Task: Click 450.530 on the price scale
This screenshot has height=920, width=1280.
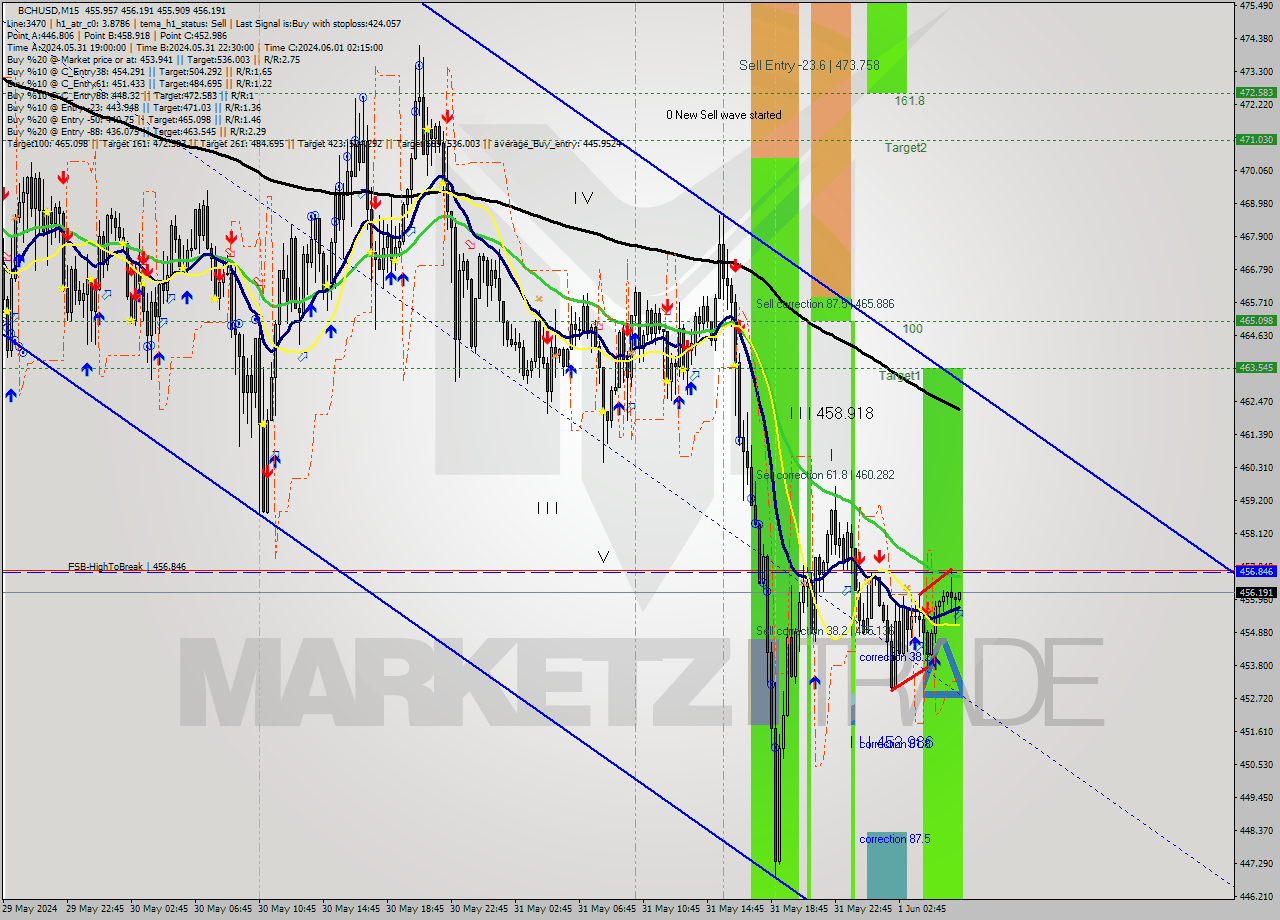Action: (x=1255, y=764)
